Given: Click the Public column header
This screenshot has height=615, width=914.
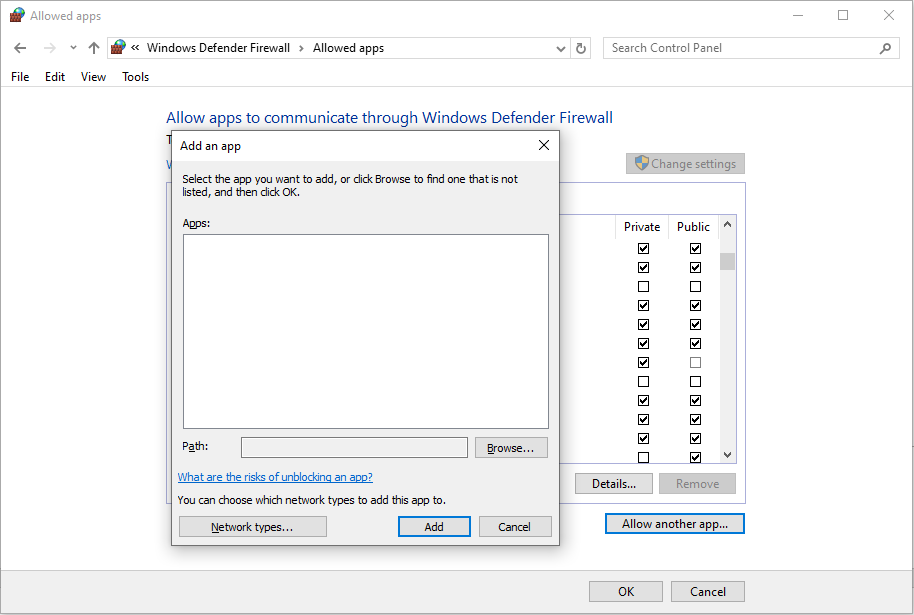Looking at the screenshot, I should tap(693, 227).
